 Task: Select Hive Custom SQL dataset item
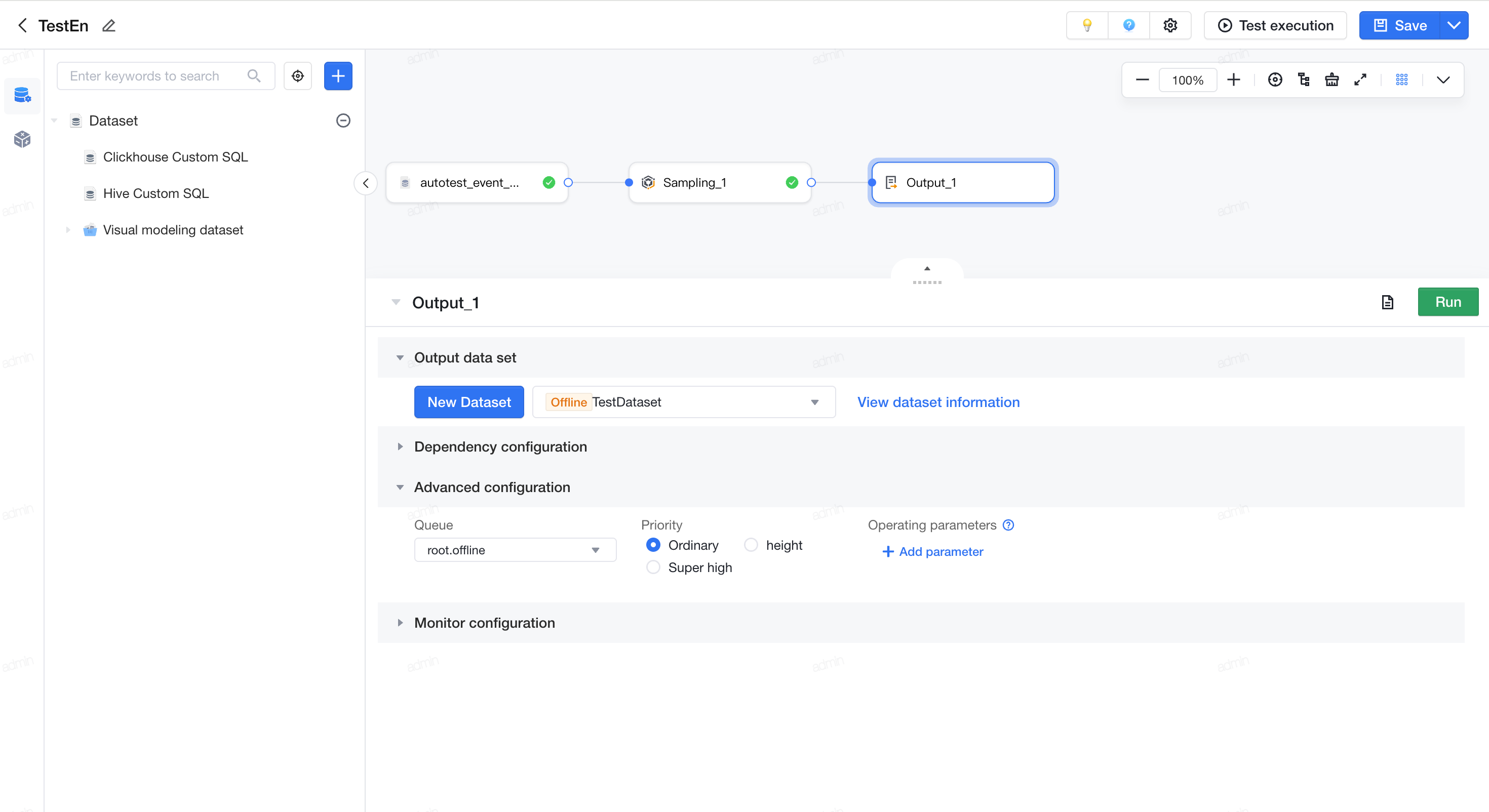pyautogui.click(x=155, y=193)
